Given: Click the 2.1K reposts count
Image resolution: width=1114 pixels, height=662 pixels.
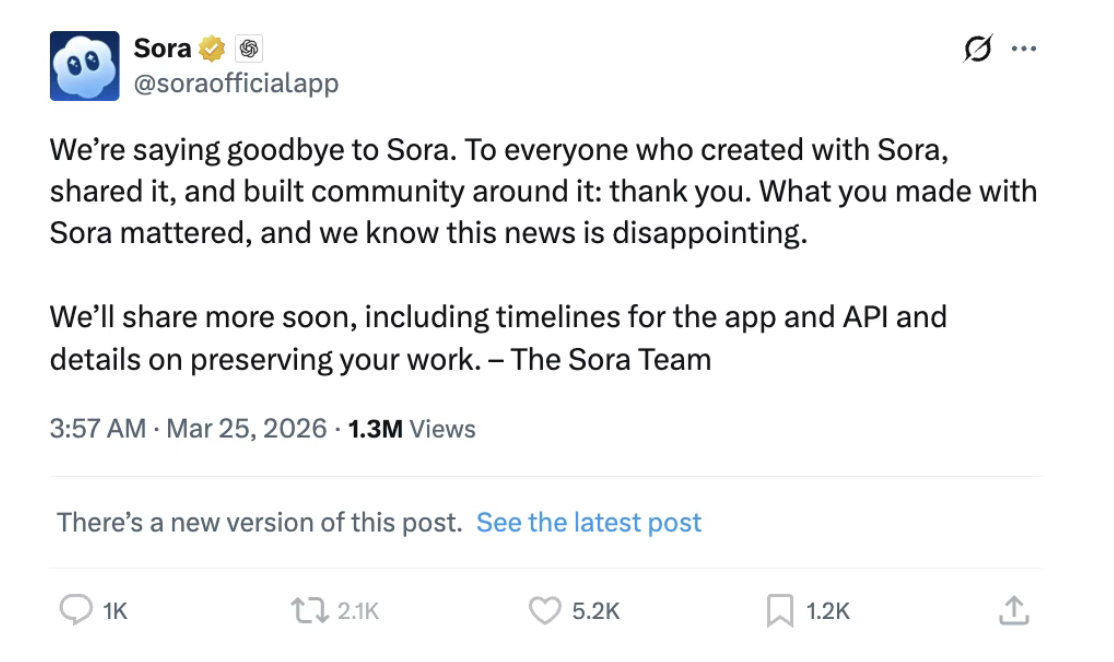Looking at the screenshot, I should coord(358,611).
